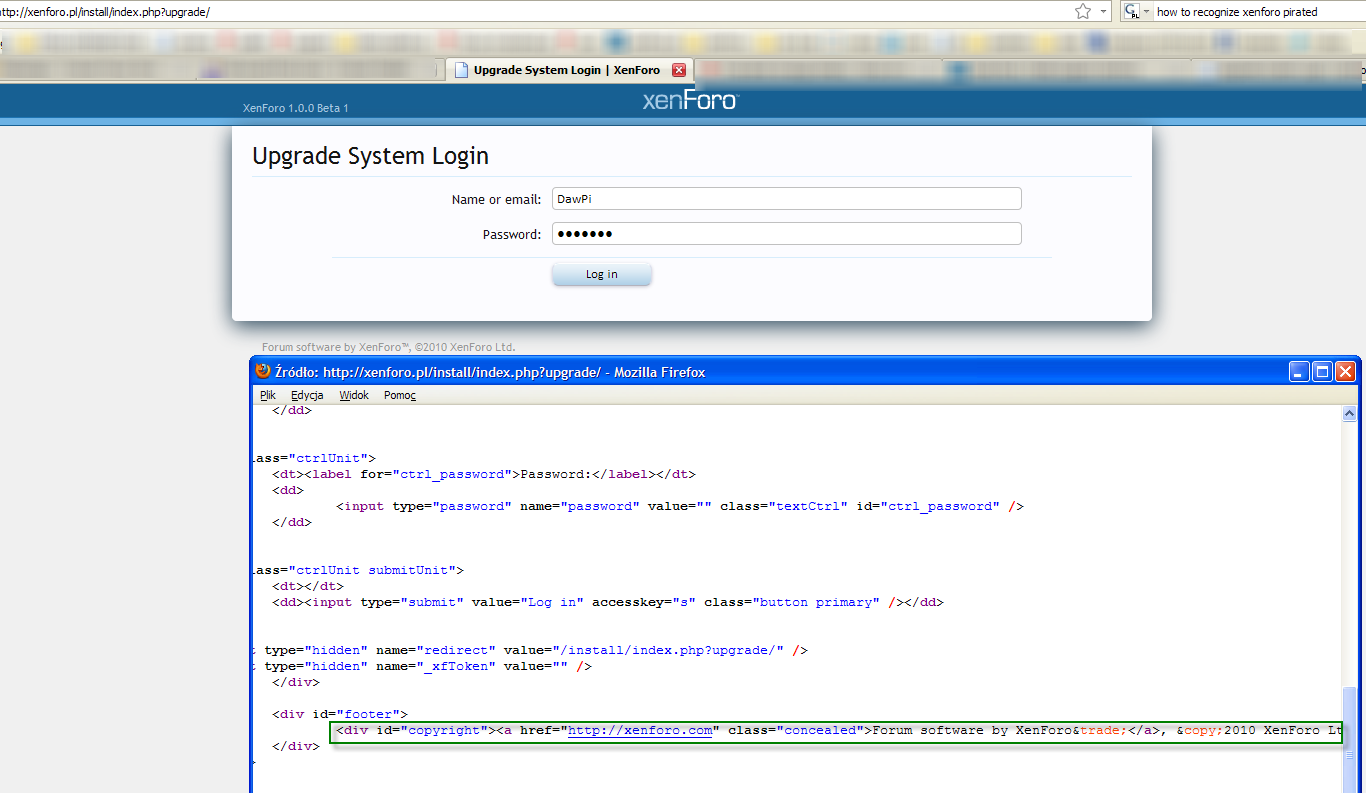
Task: Open the search engine selector dropdown
Action: coord(1146,11)
